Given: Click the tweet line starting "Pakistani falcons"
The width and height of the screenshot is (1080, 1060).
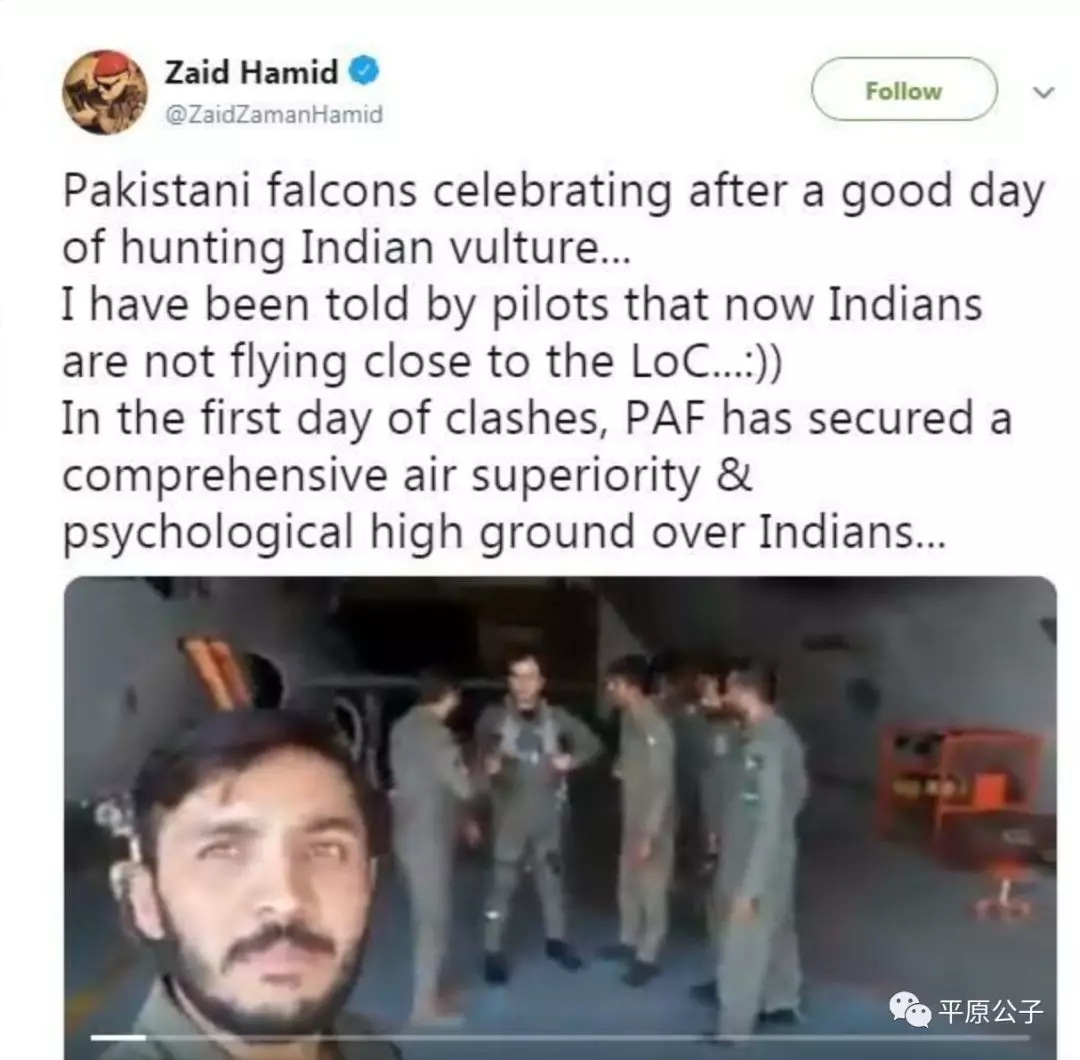Looking at the screenshot, I should [554, 191].
